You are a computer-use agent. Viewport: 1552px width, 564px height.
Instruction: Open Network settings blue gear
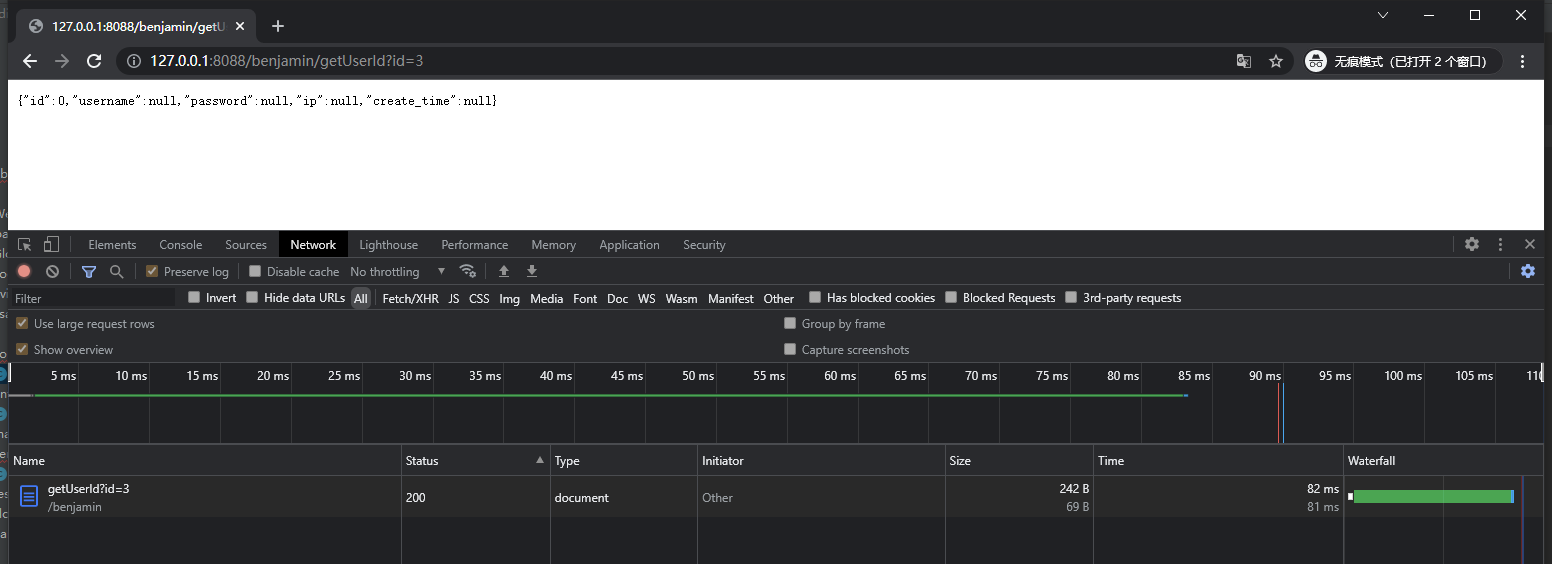1528,271
